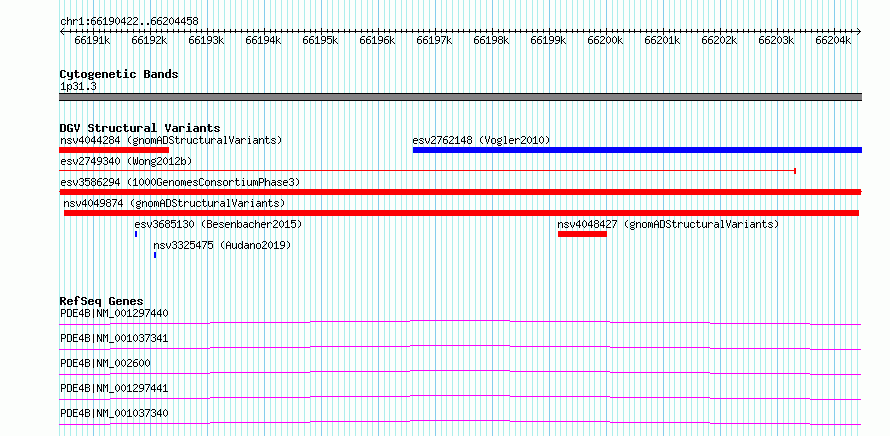Screen dimensions: 890x436
Task: Click the 1p31.3 band label
Action: (78, 86)
